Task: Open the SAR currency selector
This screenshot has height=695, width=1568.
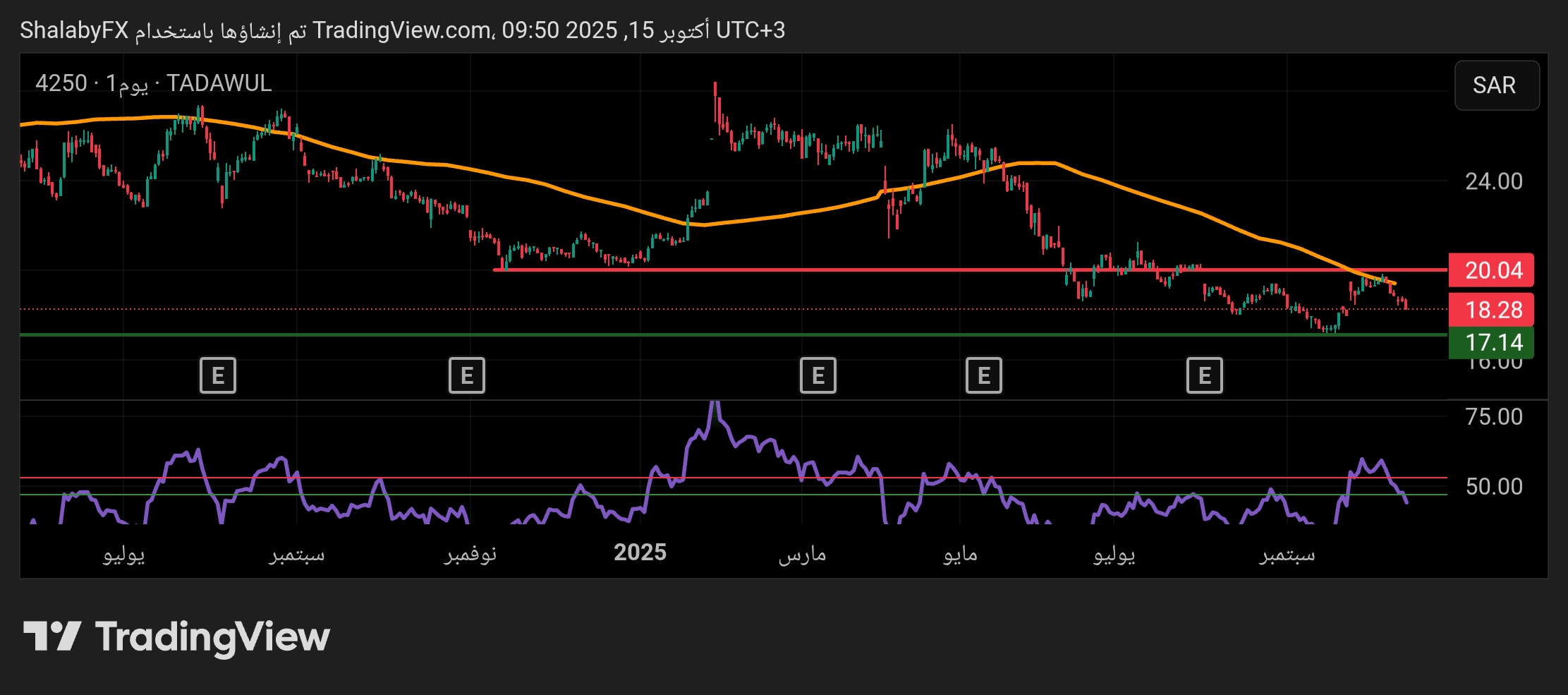Action: coord(1496,85)
